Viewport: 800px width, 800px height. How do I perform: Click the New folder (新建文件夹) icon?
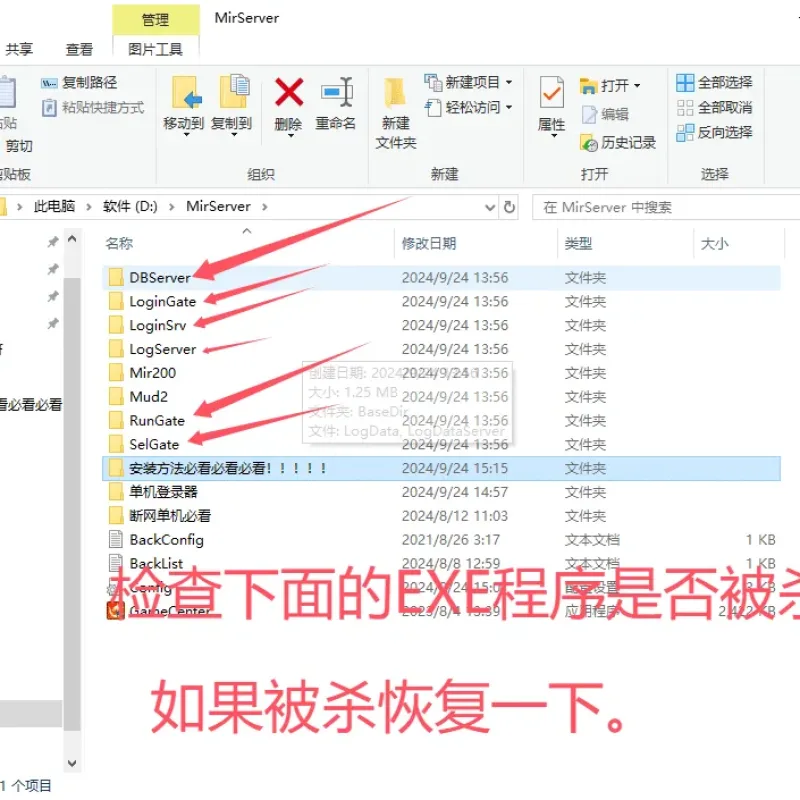click(x=395, y=93)
